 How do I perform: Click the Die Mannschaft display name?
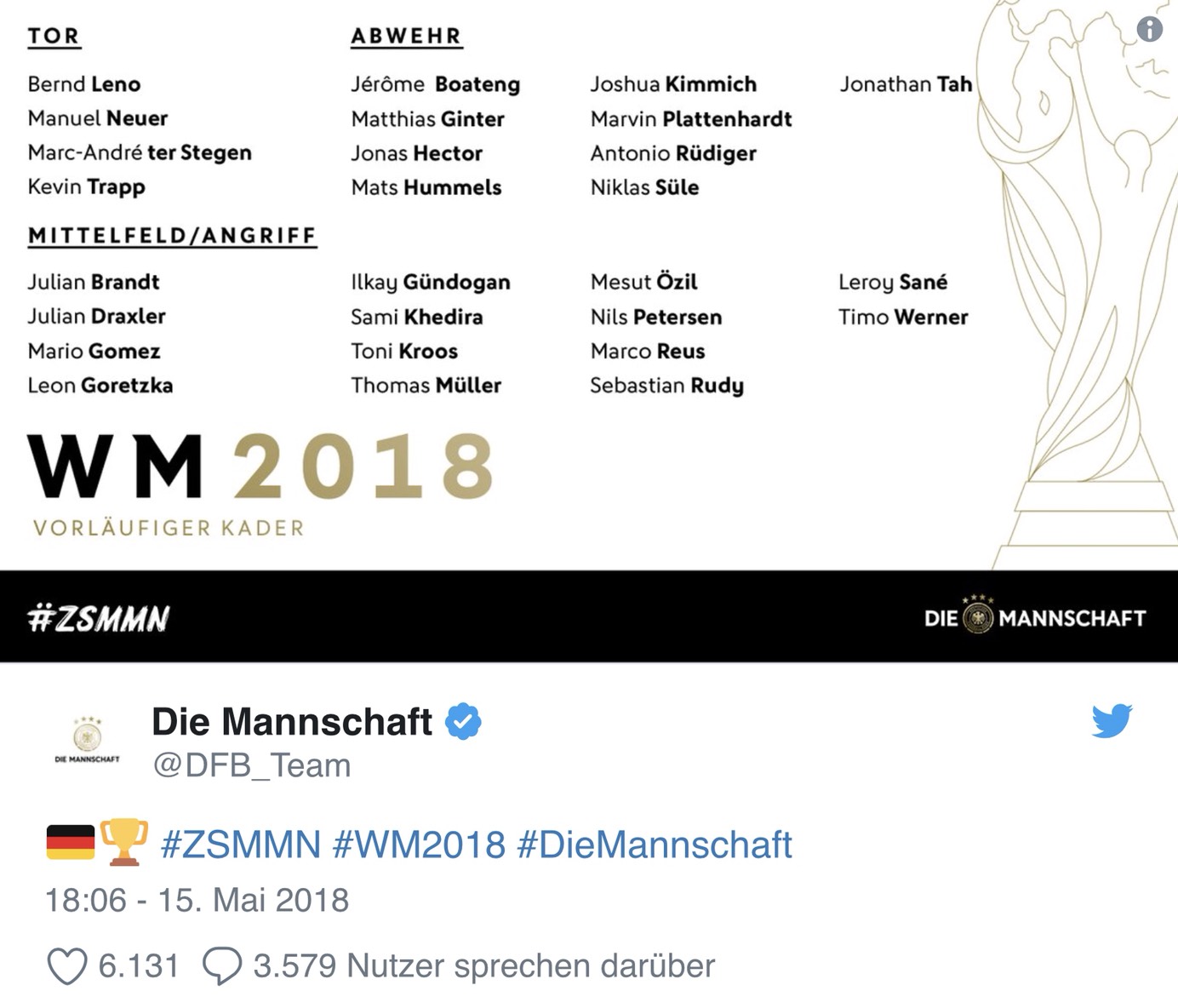coord(292,722)
